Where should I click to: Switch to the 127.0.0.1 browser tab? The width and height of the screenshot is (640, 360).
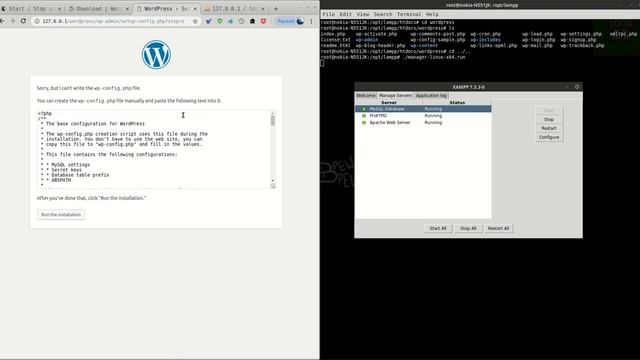click(x=234, y=9)
